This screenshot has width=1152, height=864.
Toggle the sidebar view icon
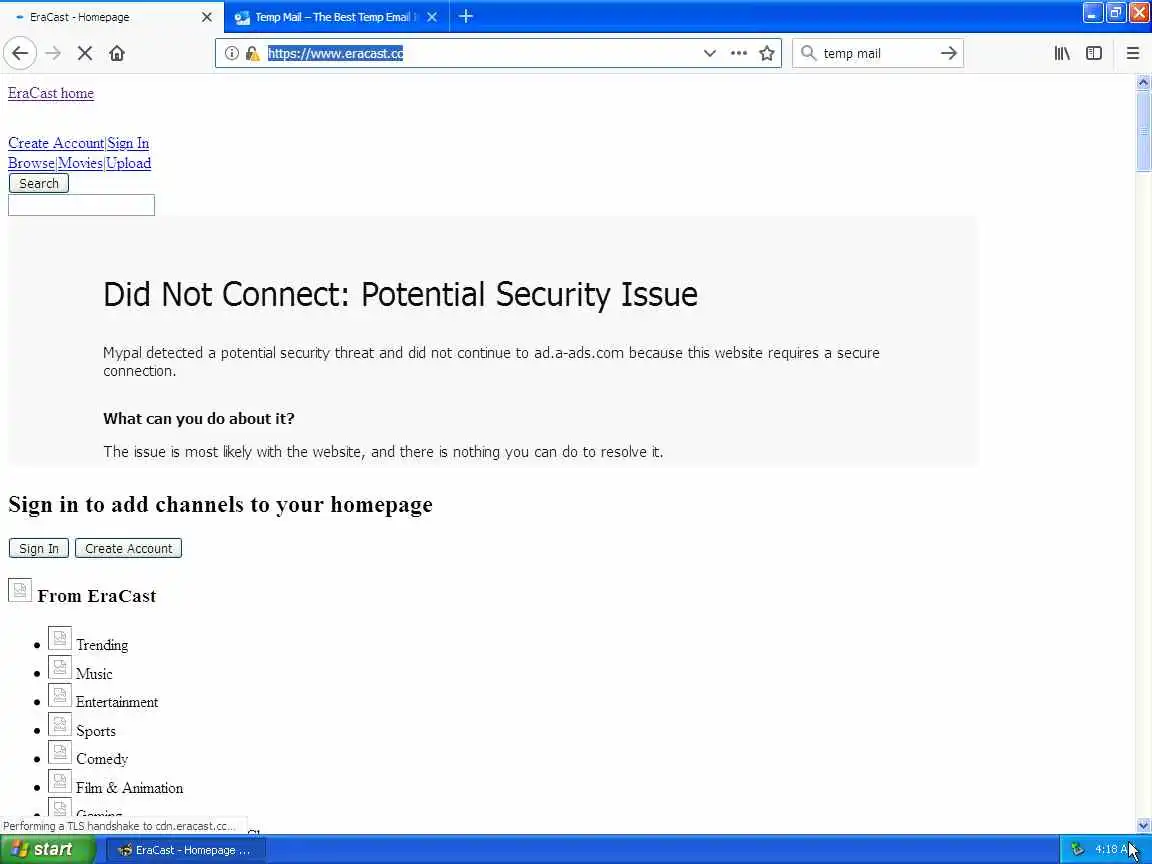(1094, 53)
